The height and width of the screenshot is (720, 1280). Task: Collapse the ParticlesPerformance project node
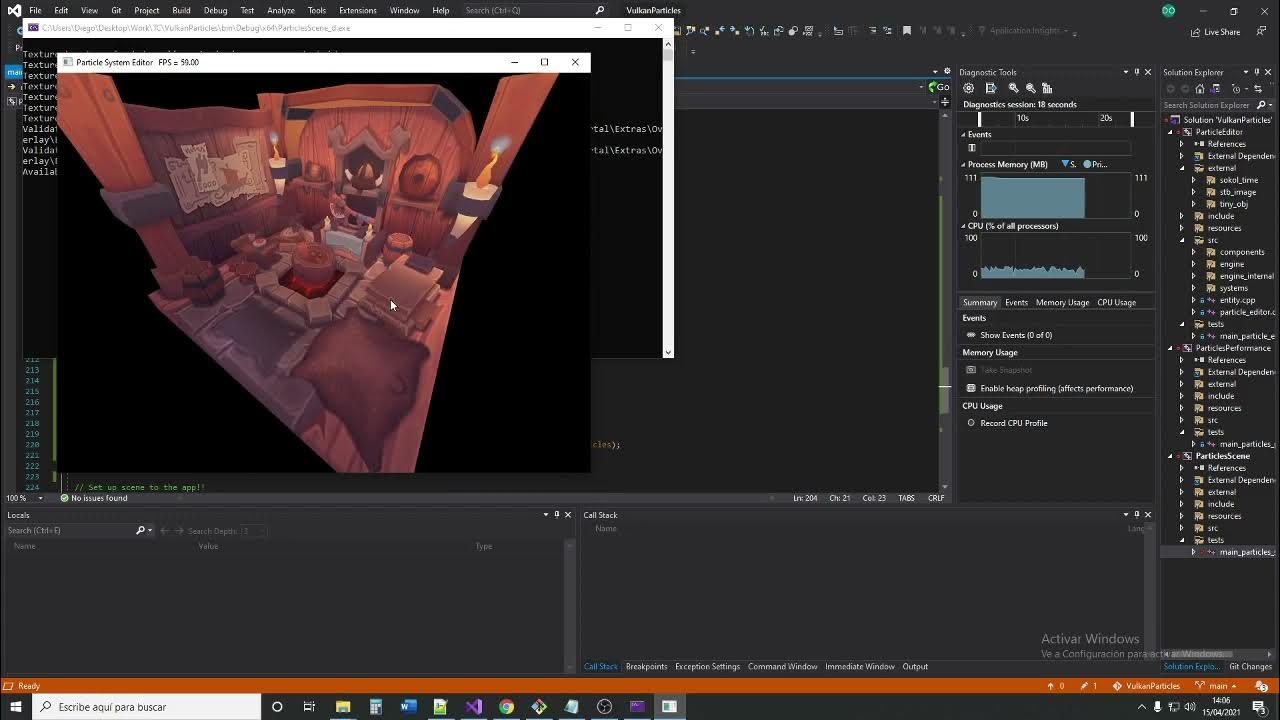(x=1171, y=348)
